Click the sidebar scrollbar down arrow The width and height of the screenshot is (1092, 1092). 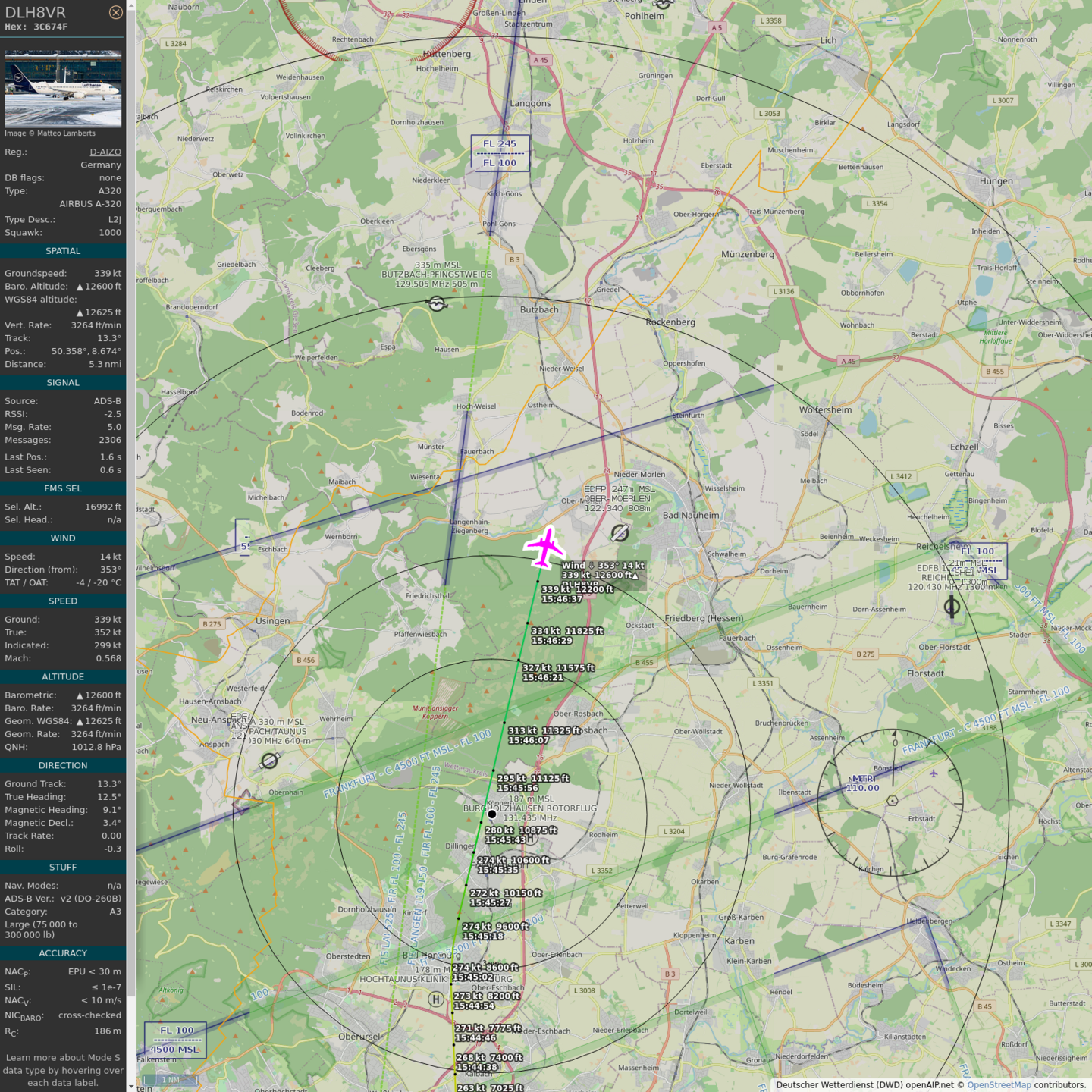pyautogui.click(x=131, y=1086)
